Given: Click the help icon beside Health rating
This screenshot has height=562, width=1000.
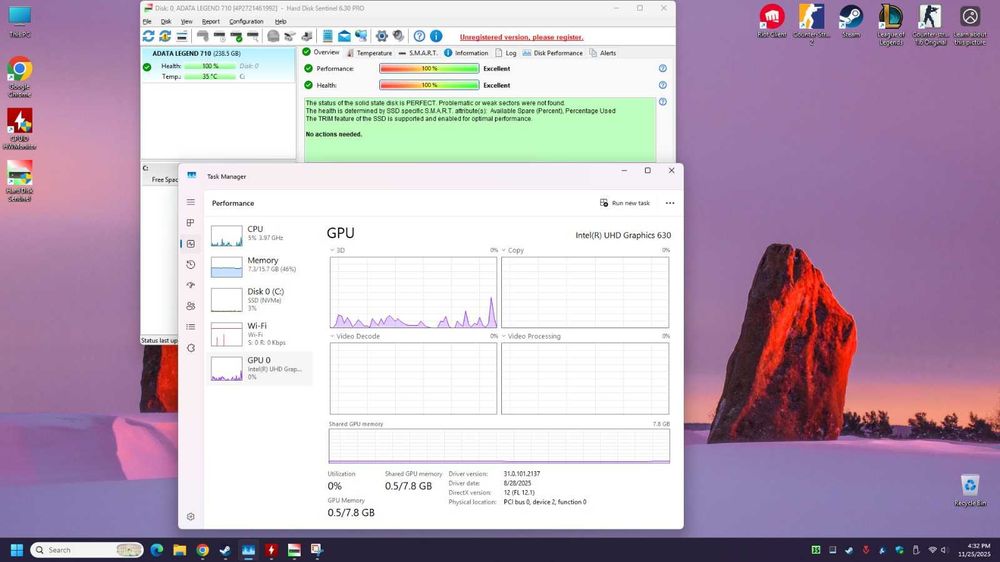Looking at the screenshot, I should [x=663, y=85].
